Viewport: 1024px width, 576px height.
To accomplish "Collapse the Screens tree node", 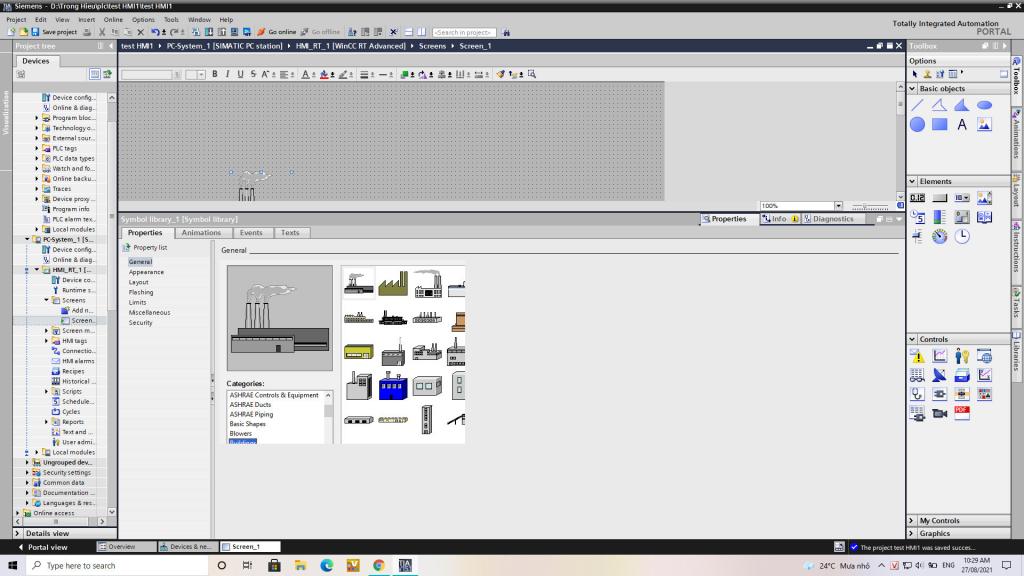I will pyautogui.click(x=46, y=300).
